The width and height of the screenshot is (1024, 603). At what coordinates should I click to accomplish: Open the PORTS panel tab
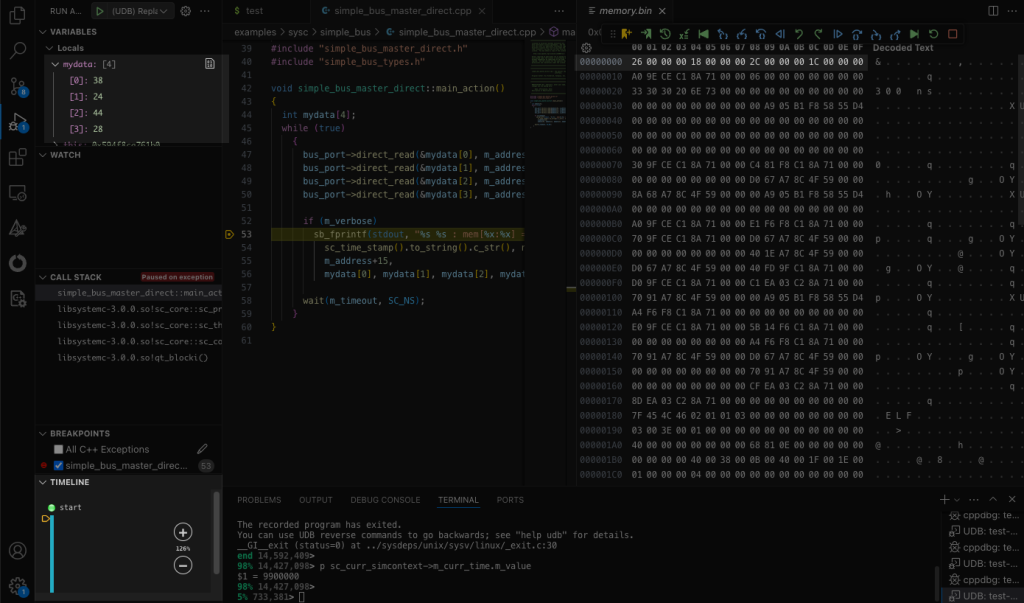pos(510,500)
